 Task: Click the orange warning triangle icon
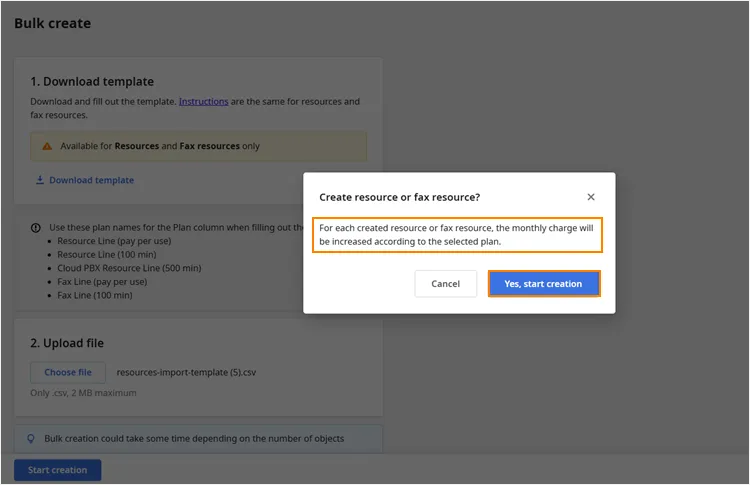click(x=47, y=146)
